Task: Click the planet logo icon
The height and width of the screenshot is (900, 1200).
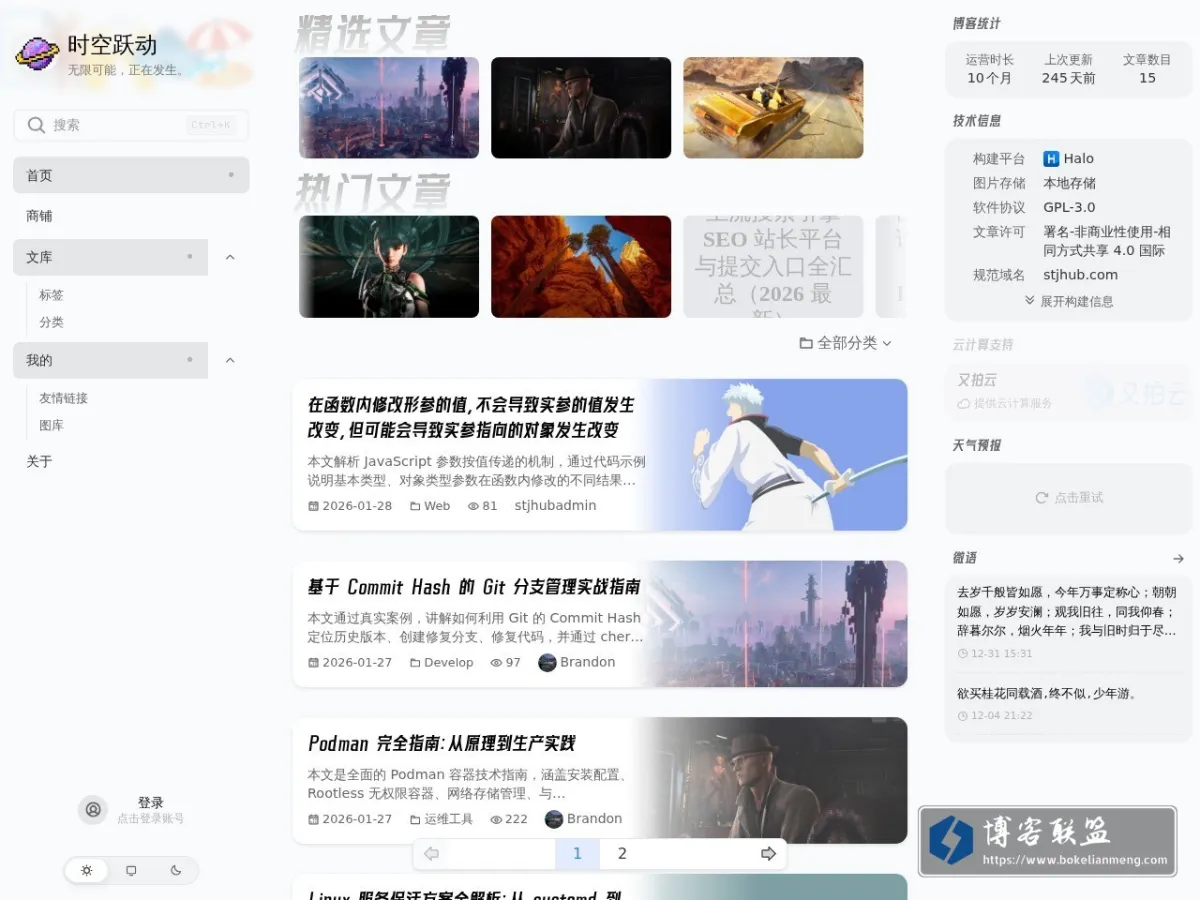Action: click(x=37, y=53)
